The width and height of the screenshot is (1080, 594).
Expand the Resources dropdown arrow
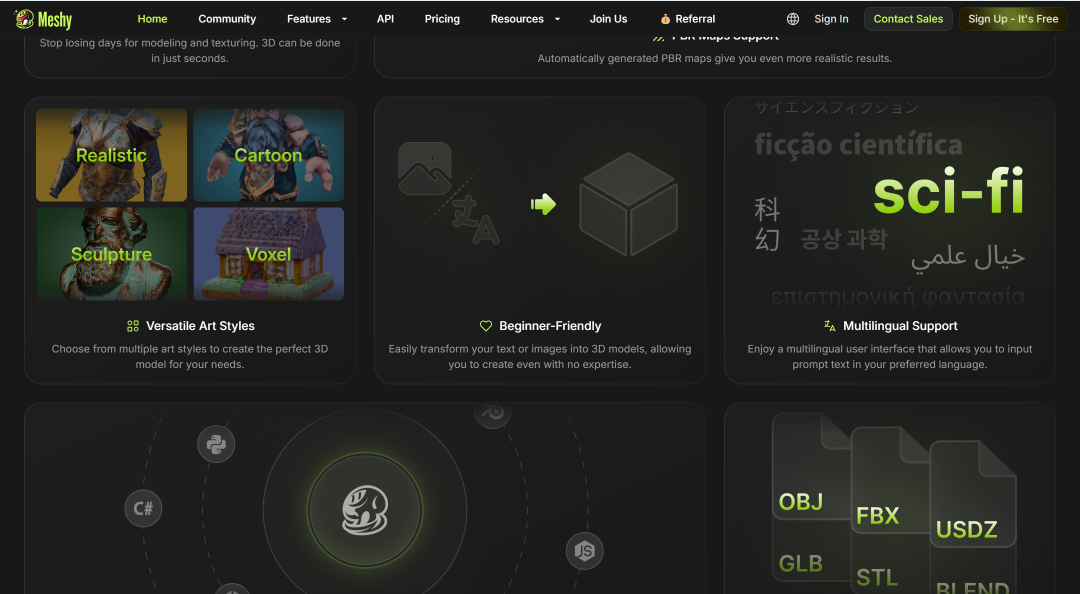tap(557, 19)
